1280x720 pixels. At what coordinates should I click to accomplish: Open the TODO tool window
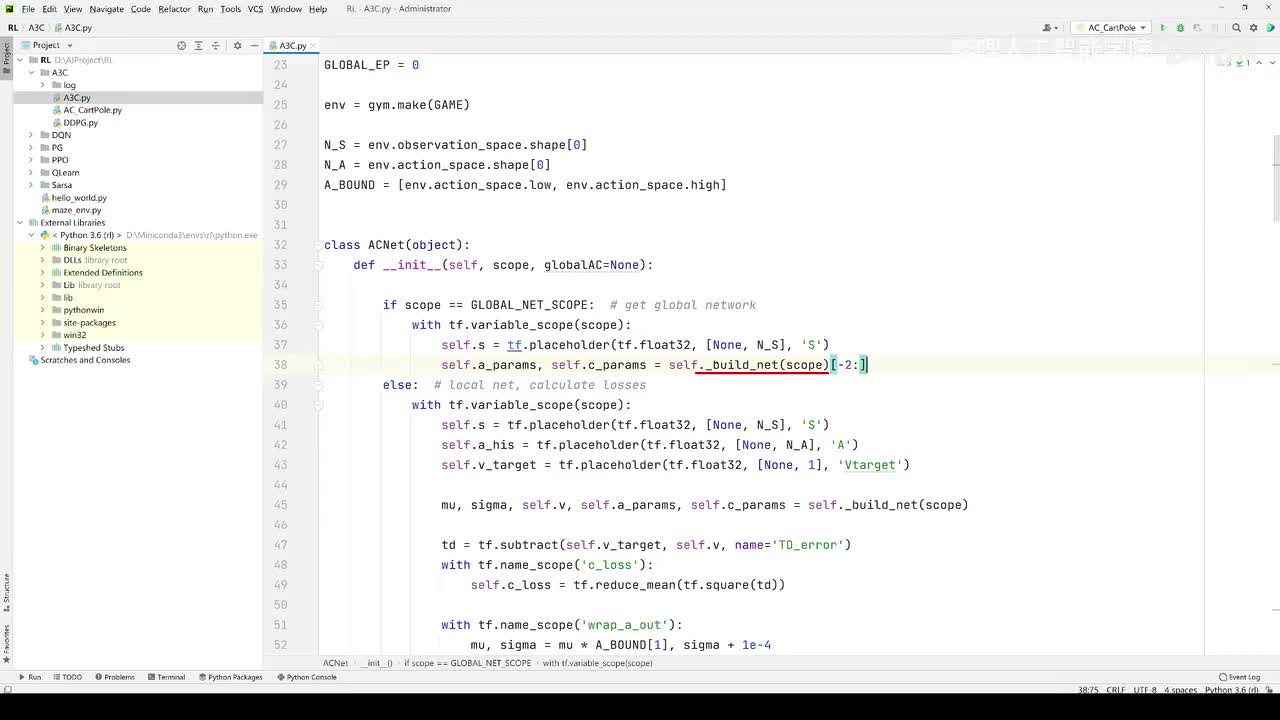(67, 677)
